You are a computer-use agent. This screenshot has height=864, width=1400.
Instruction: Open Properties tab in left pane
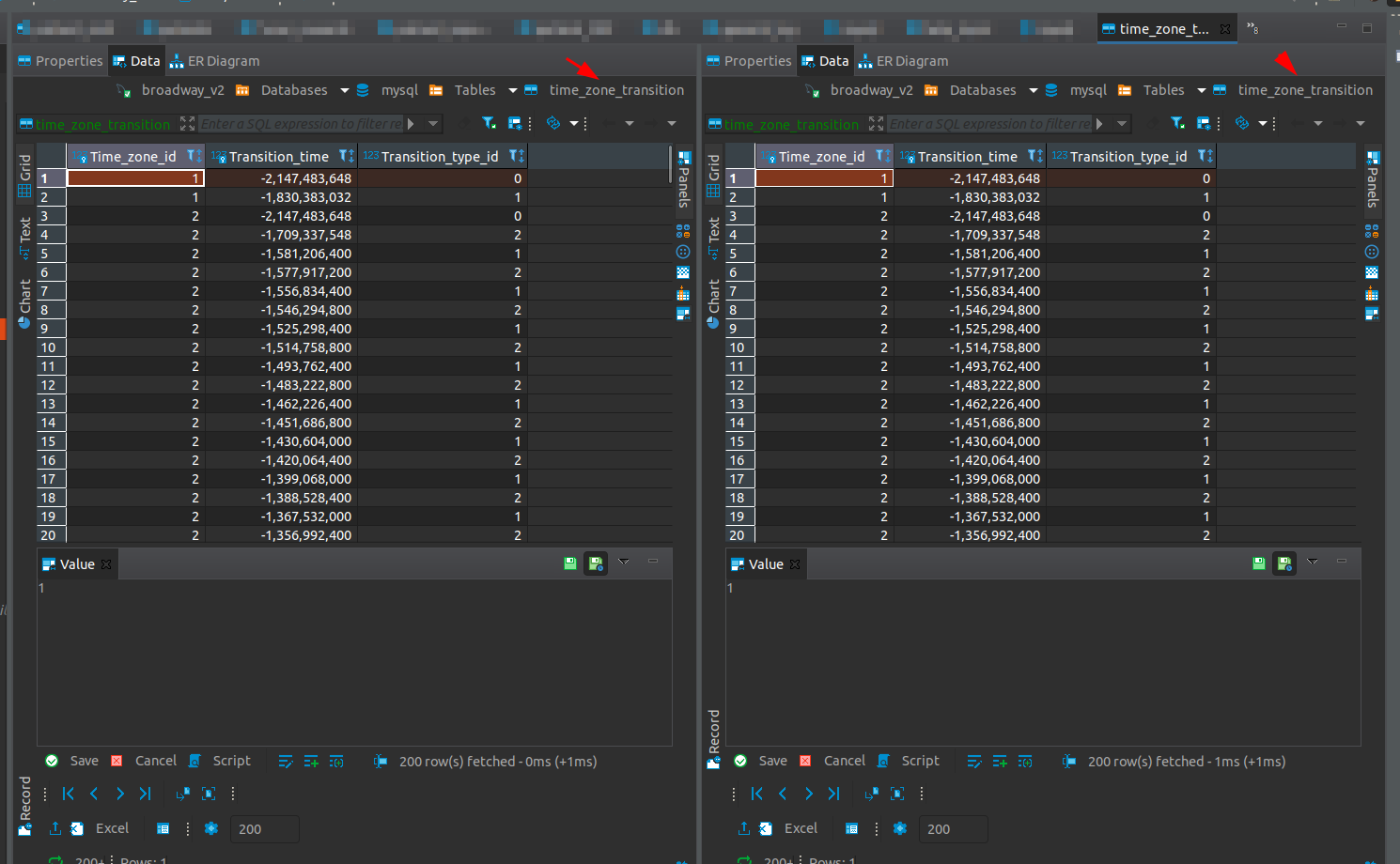click(x=61, y=61)
